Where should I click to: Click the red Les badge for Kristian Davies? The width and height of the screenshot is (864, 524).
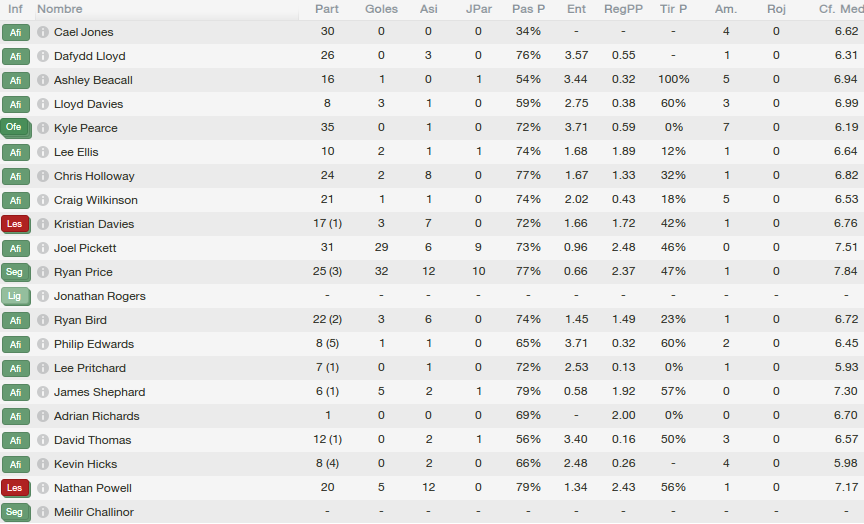(x=15, y=224)
